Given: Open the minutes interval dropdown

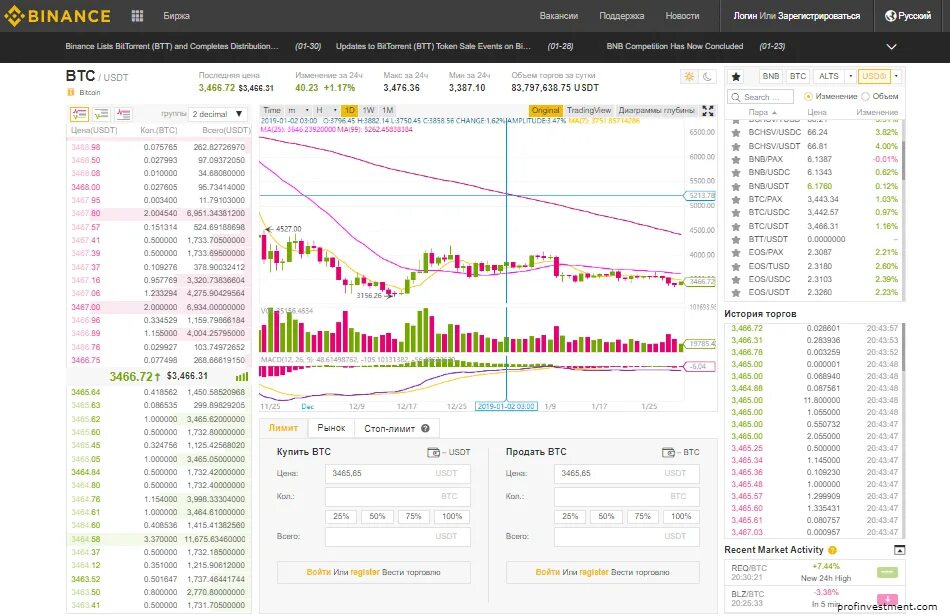Looking at the screenshot, I should [x=298, y=110].
